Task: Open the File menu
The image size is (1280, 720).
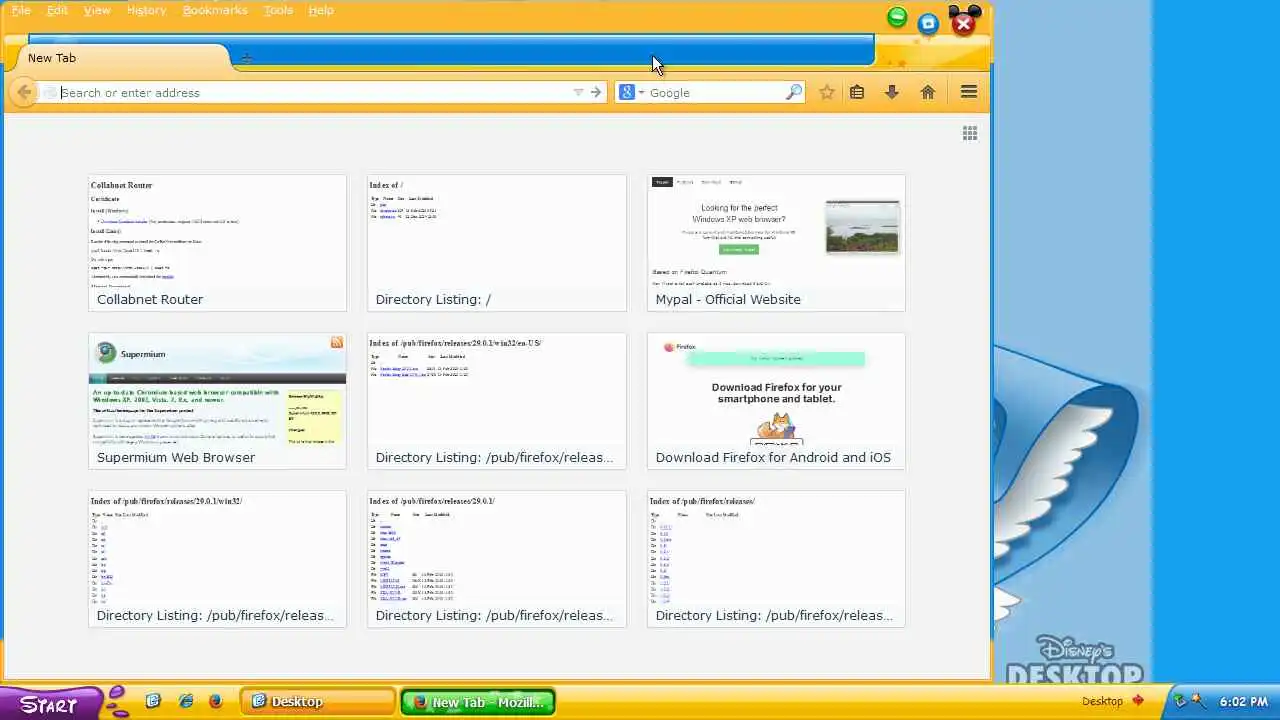Action: point(21,10)
